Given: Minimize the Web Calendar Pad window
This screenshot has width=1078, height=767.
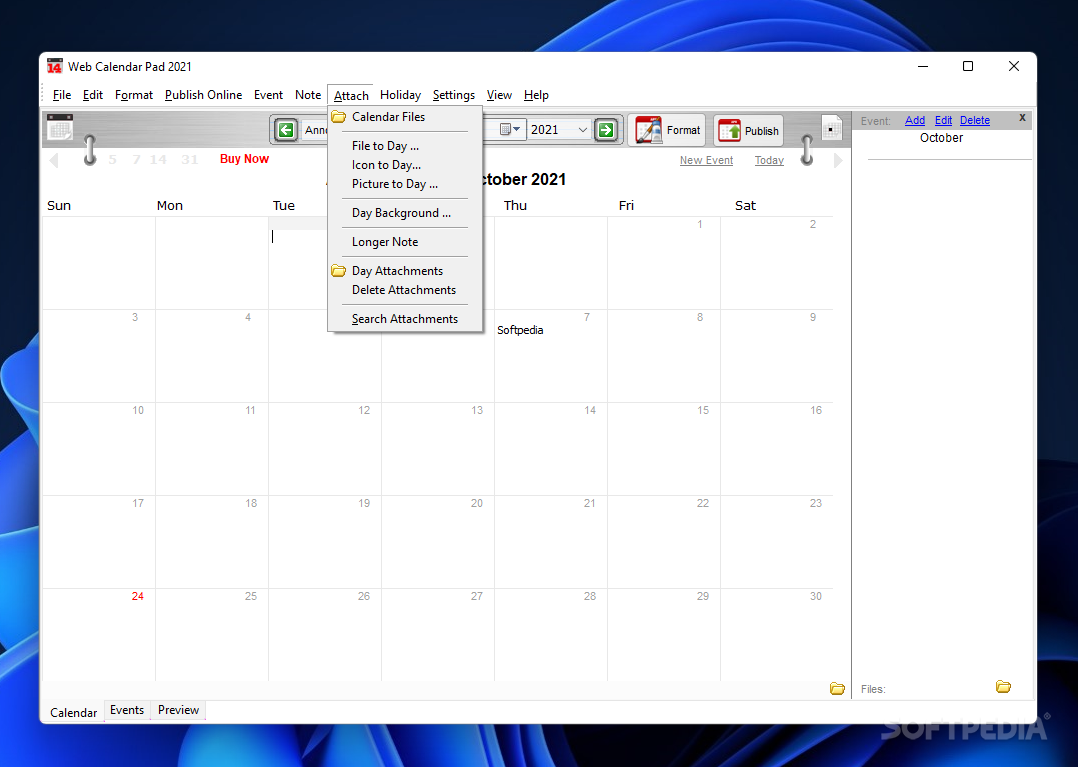Looking at the screenshot, I should [x=923, y=66].
